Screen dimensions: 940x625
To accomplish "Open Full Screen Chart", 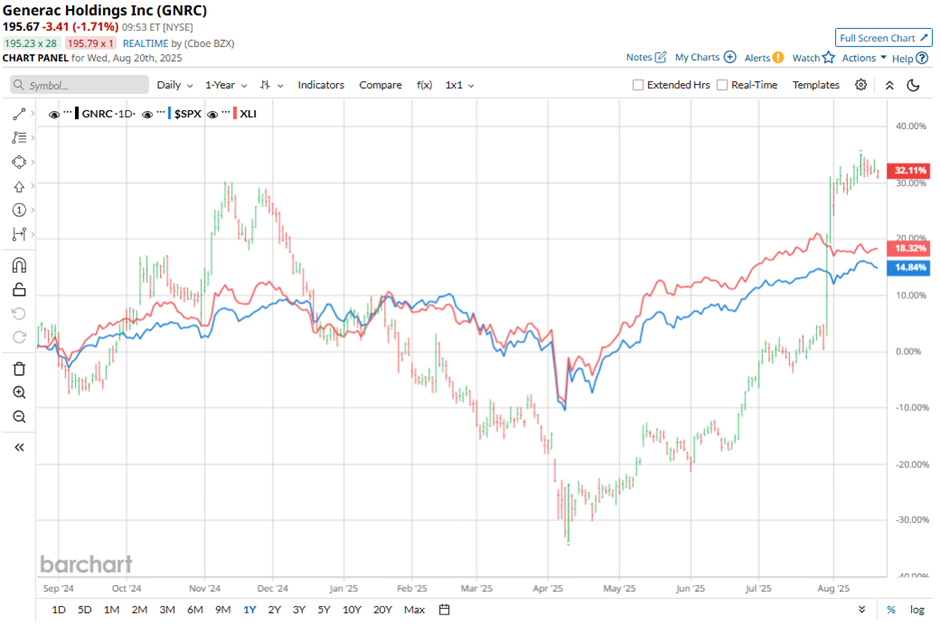I will (884, 38).
